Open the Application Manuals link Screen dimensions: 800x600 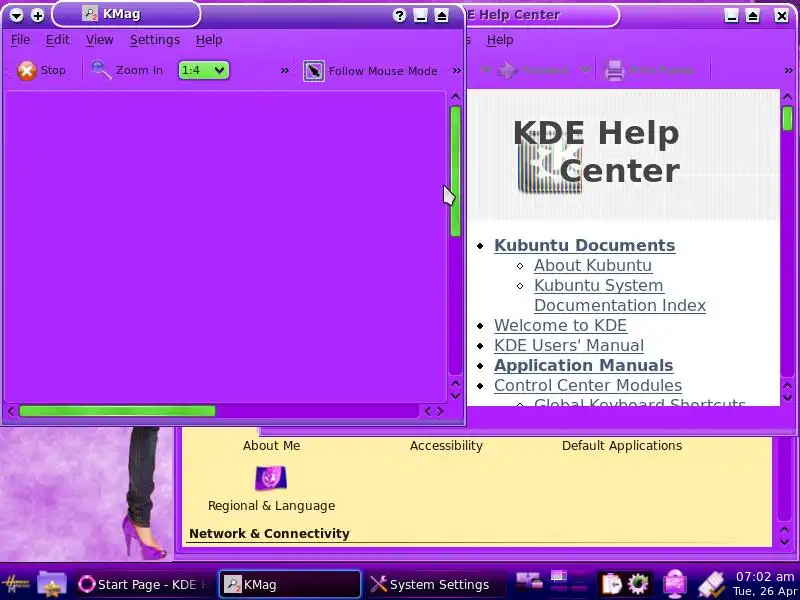click(583, 365)
